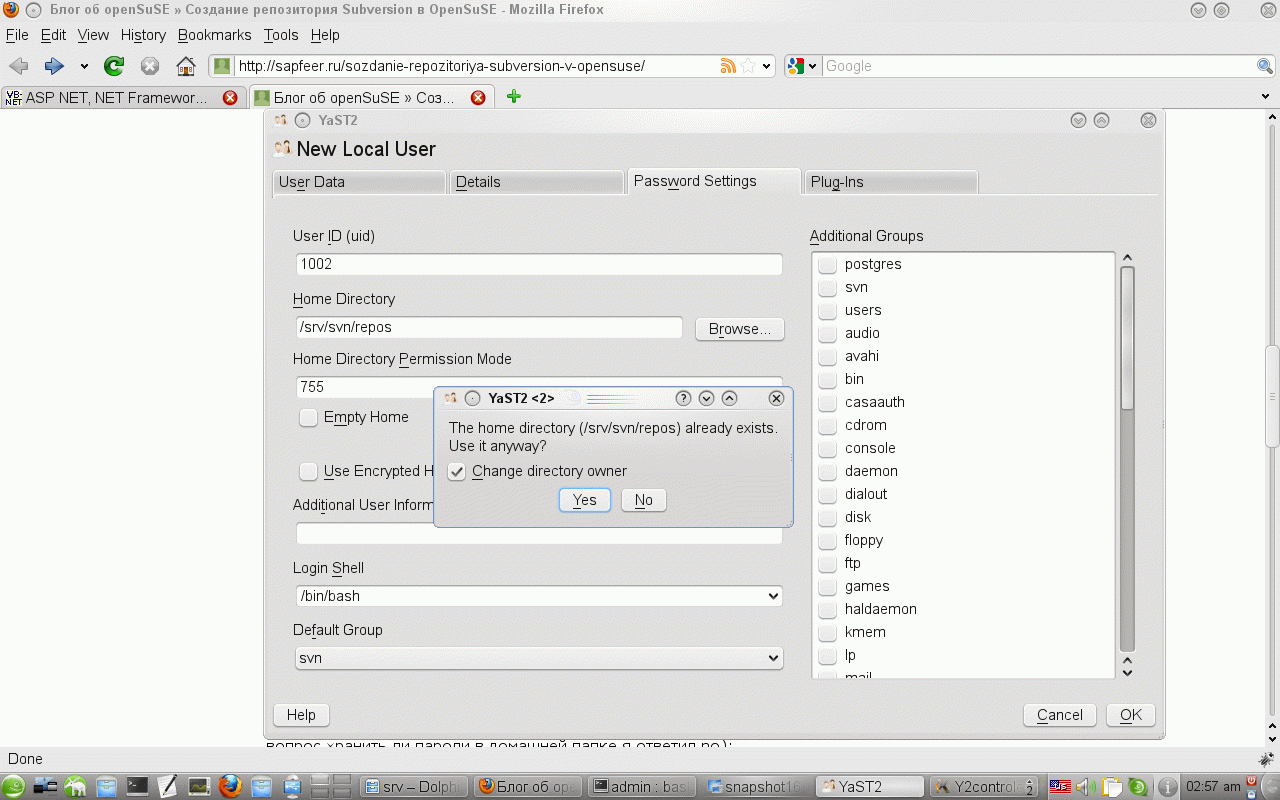Switch to the srv – Dolphin taskbar window
The width and height of the screenshot is (1280, 800).
tap(414, 787)
